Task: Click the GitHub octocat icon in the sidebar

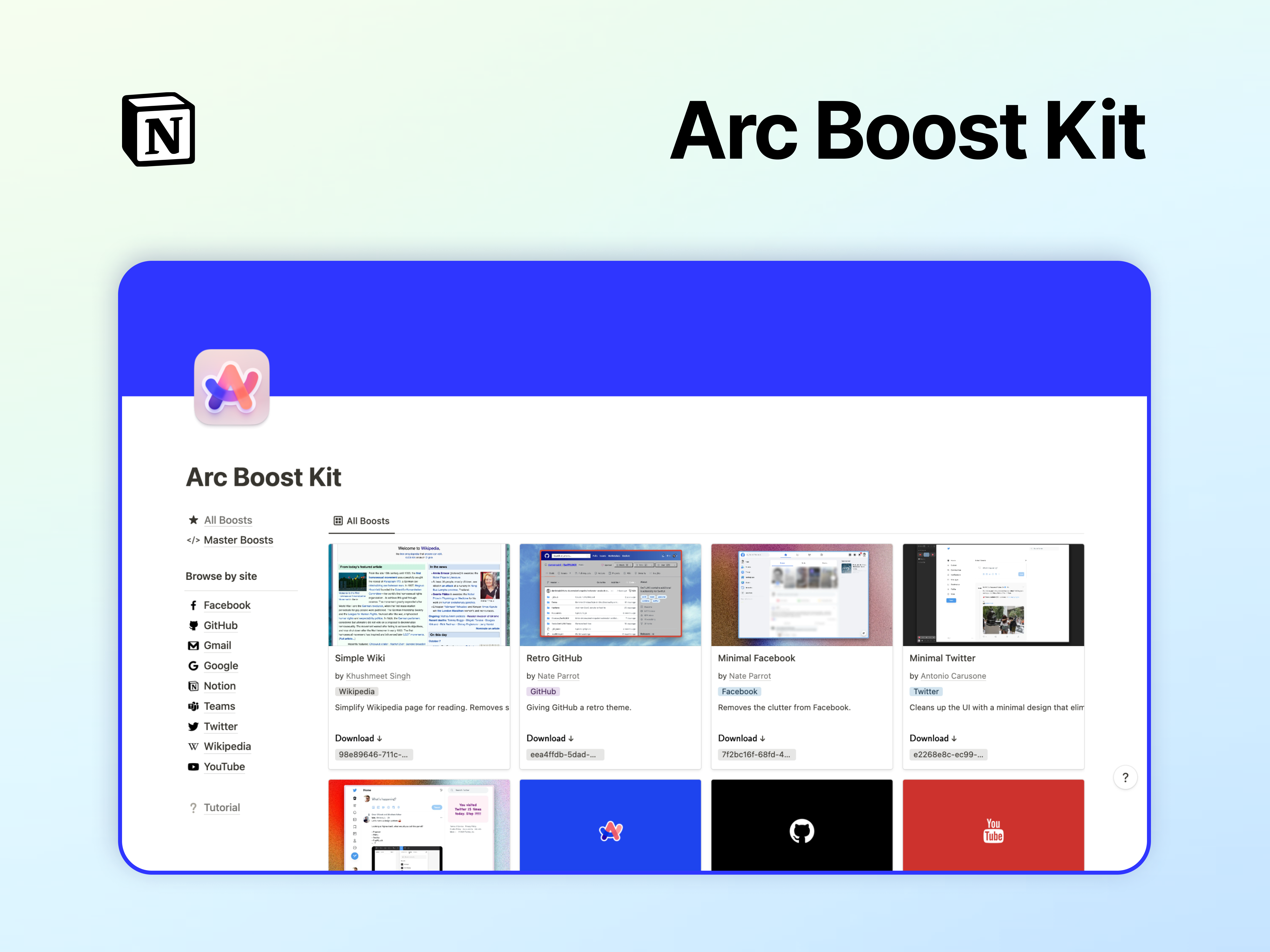Action: click(x=193, y=625)
